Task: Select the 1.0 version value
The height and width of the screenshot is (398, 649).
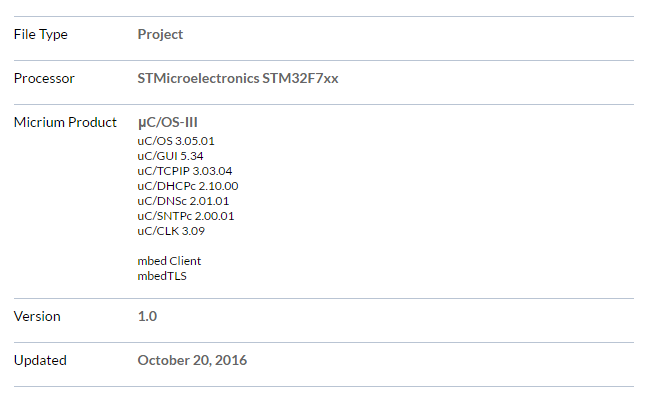Action: coord(147,316)
